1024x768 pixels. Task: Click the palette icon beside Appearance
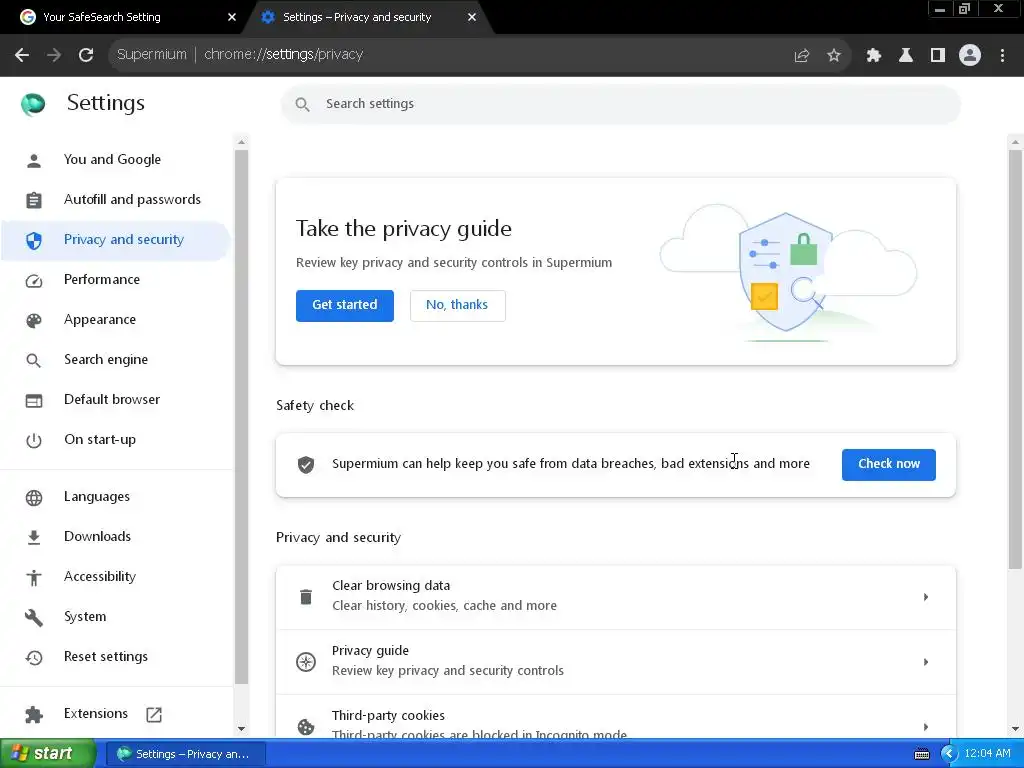[34, 320]
